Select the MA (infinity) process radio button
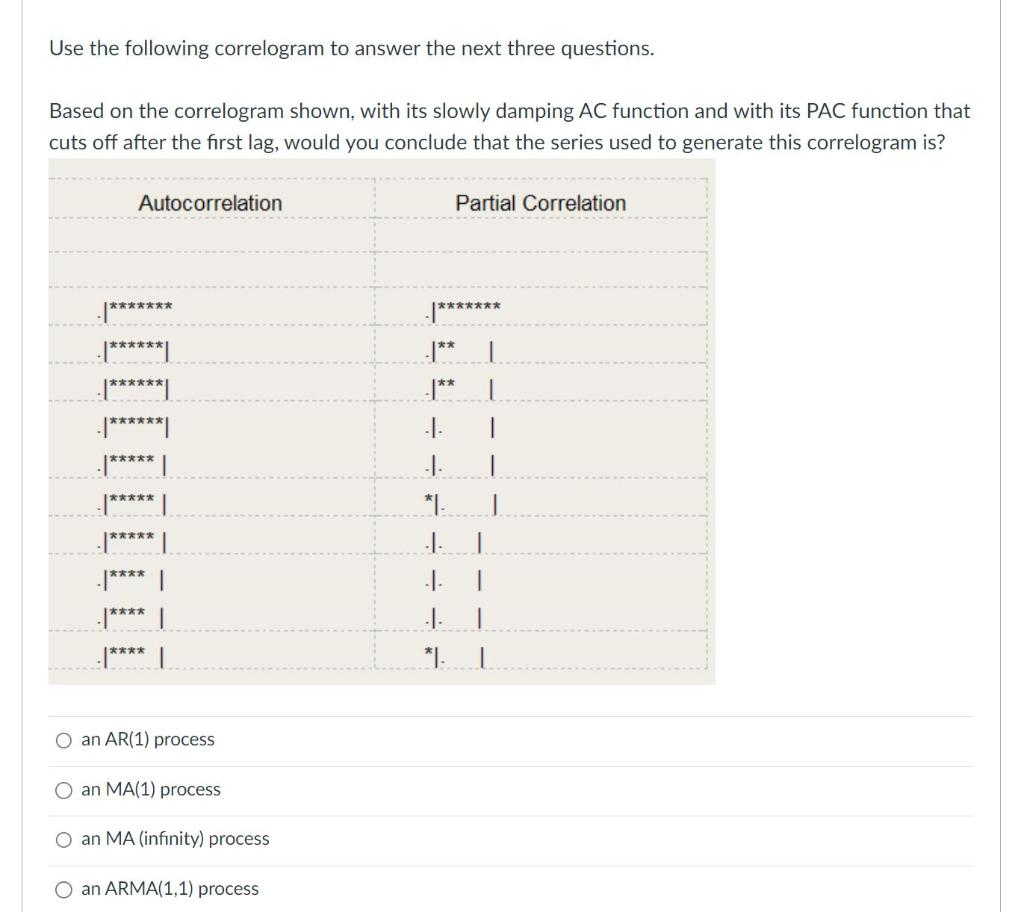The height and width of the screenshot is (912, 1024). click(x=62, y=840)
